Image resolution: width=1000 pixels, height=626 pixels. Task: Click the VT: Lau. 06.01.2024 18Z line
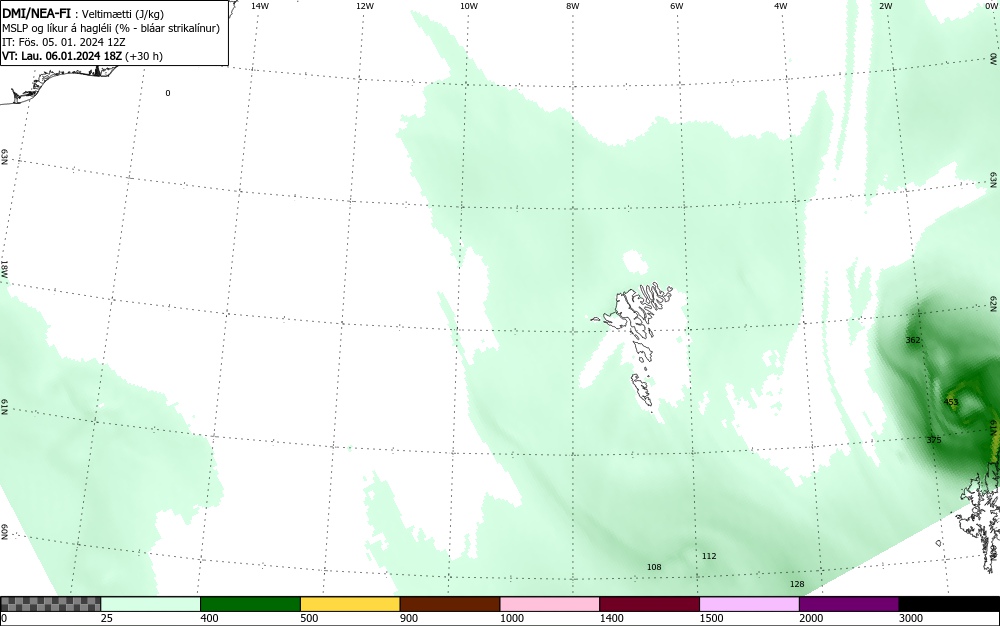coord(82,56)
